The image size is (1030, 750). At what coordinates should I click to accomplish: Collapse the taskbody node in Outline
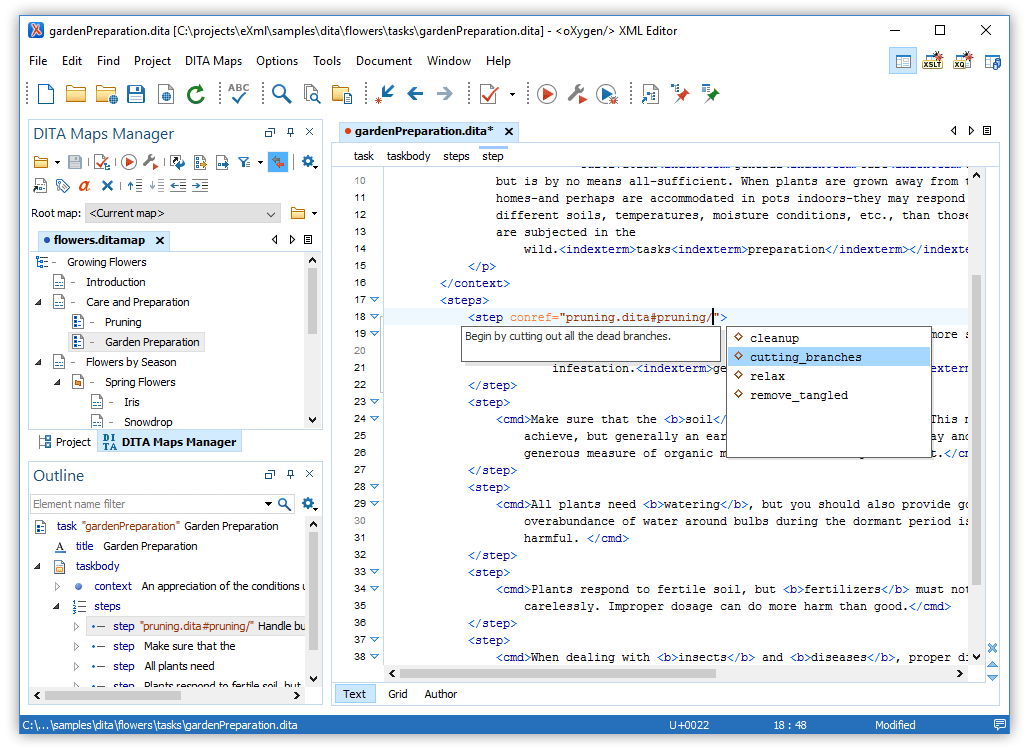pyautogui.click(x=37, y=566)
